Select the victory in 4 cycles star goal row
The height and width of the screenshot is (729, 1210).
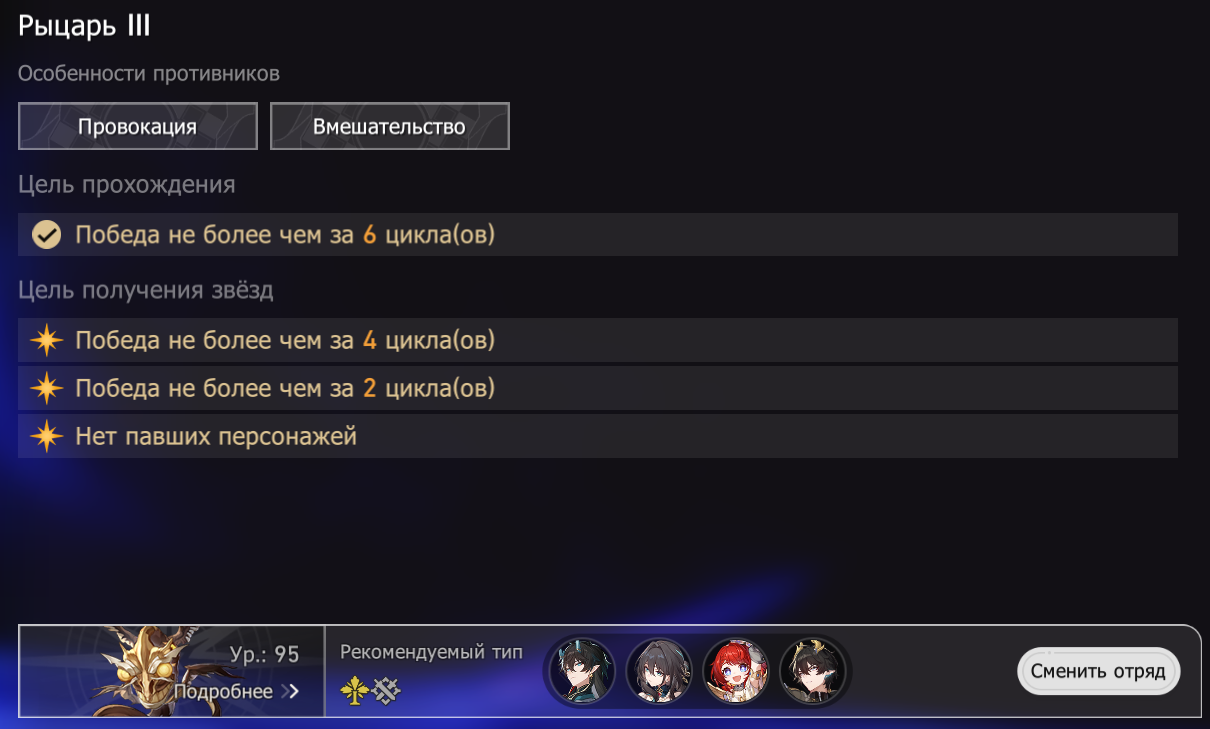point(598,340)
